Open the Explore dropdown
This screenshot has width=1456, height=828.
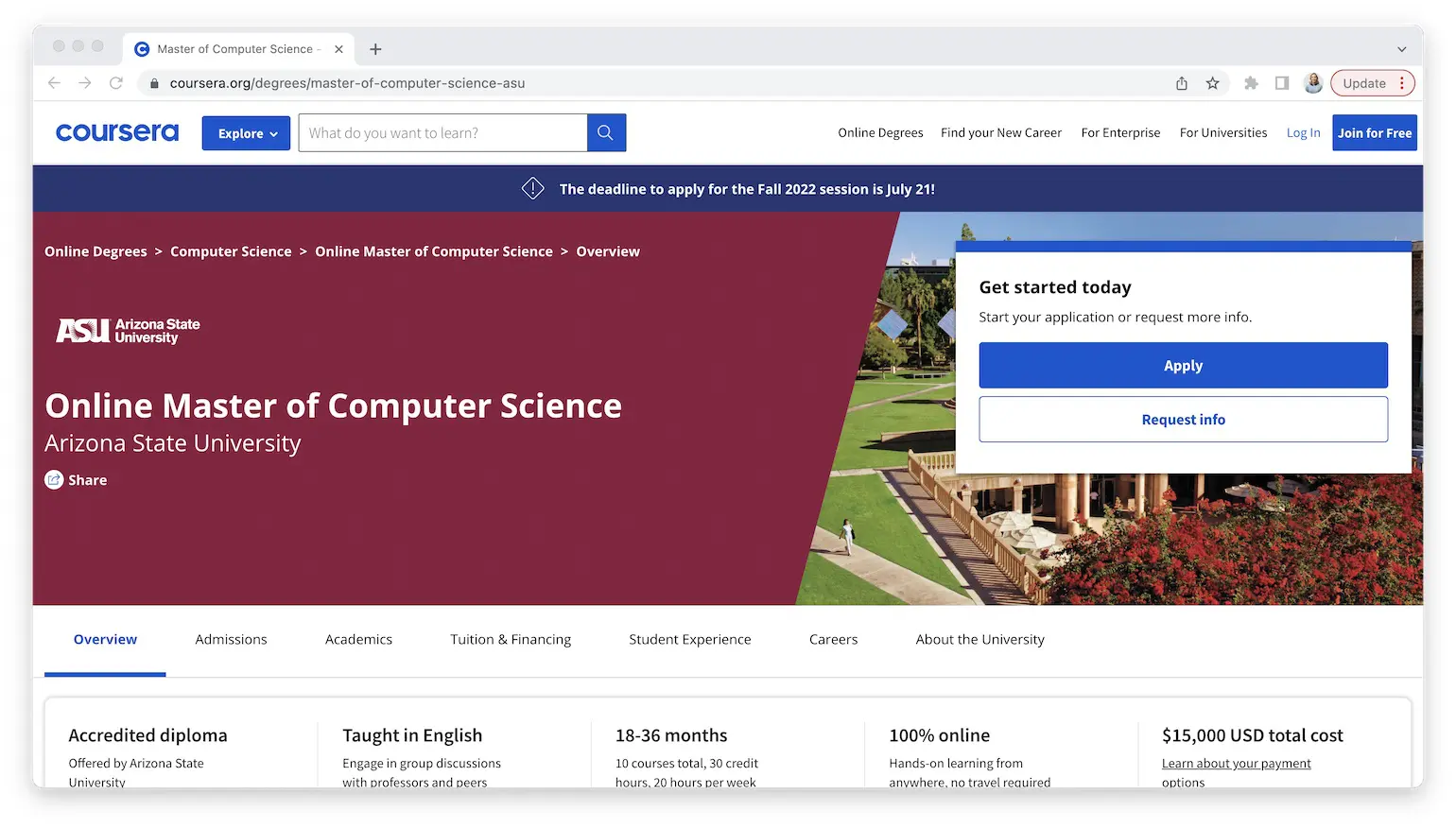pyautogui.click(x=245, y=132)
